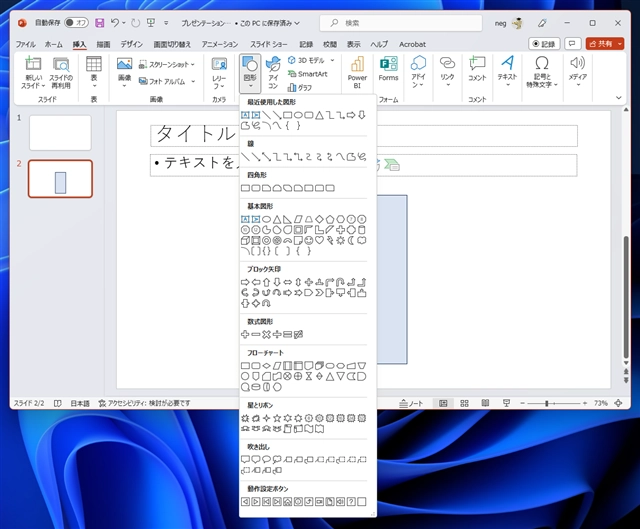Open the メディア dropdown
The width and height of the screenshot is (640, 529).
[578, 72]
